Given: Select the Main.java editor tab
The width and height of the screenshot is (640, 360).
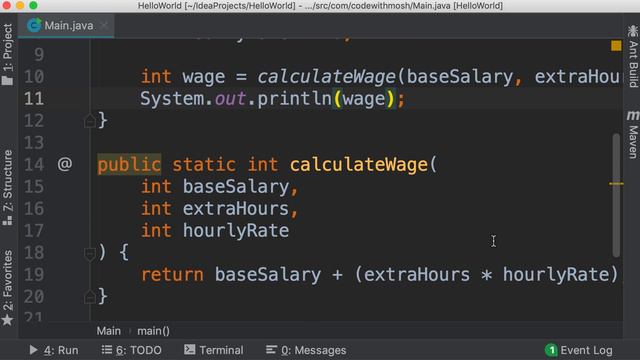Looking at the screenshot, I should (x=65, y=26).
